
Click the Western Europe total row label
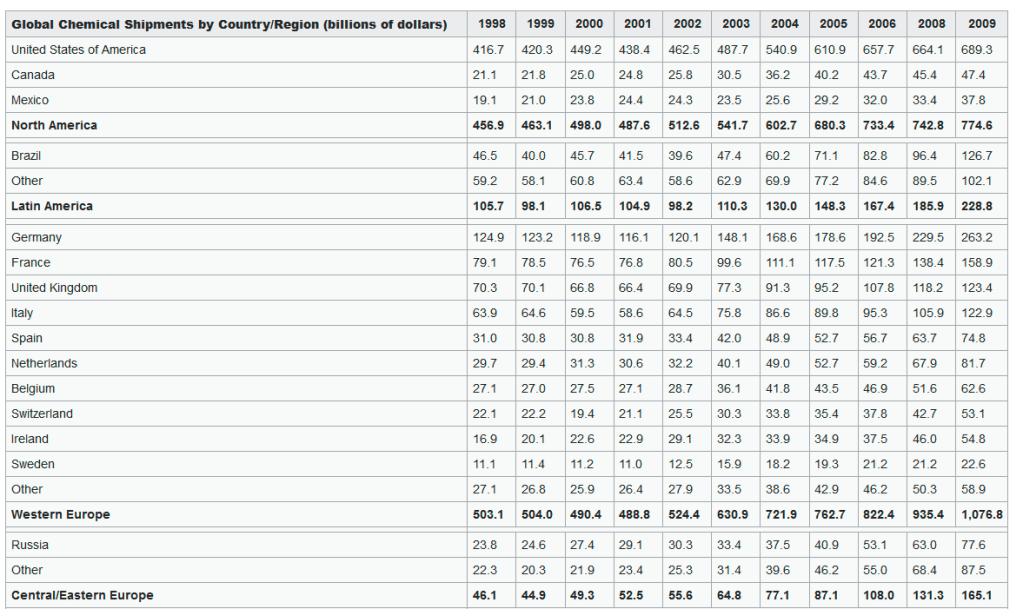(x=60, y=514)
